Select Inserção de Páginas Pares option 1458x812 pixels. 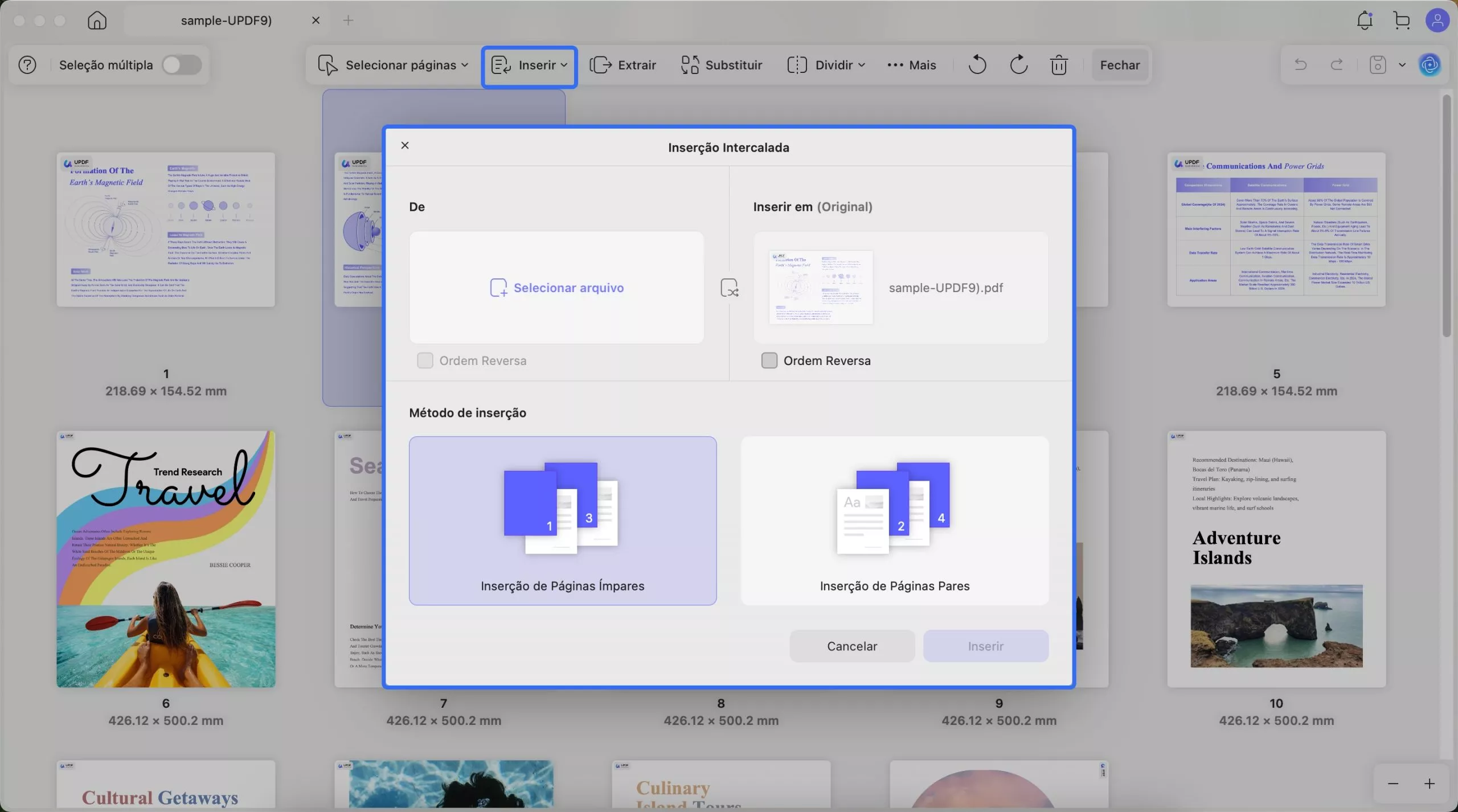tap(894, 520)
